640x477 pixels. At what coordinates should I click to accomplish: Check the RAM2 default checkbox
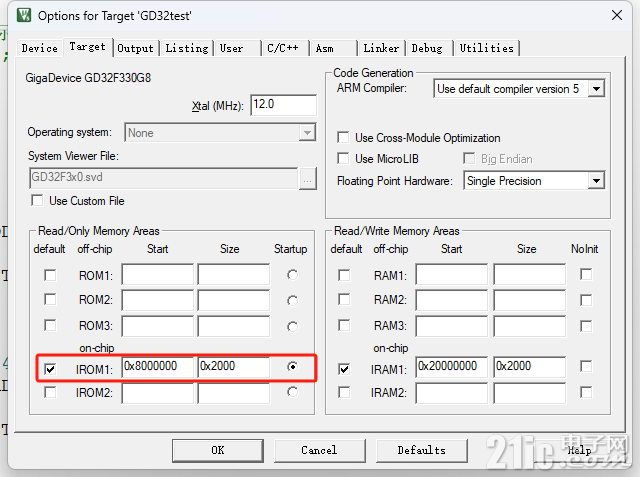(344, 300)
